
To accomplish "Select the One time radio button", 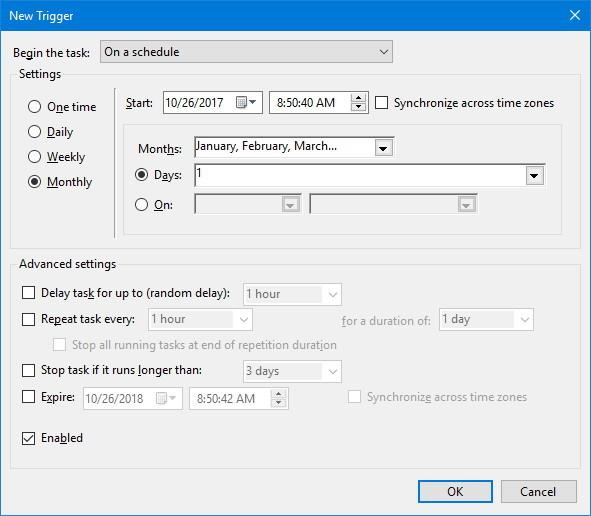I will click(x=34, y=107).
